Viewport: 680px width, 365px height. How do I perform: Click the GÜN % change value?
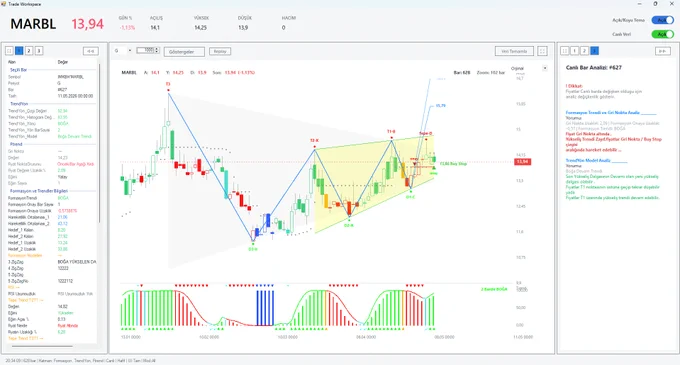tap(127, 28)
